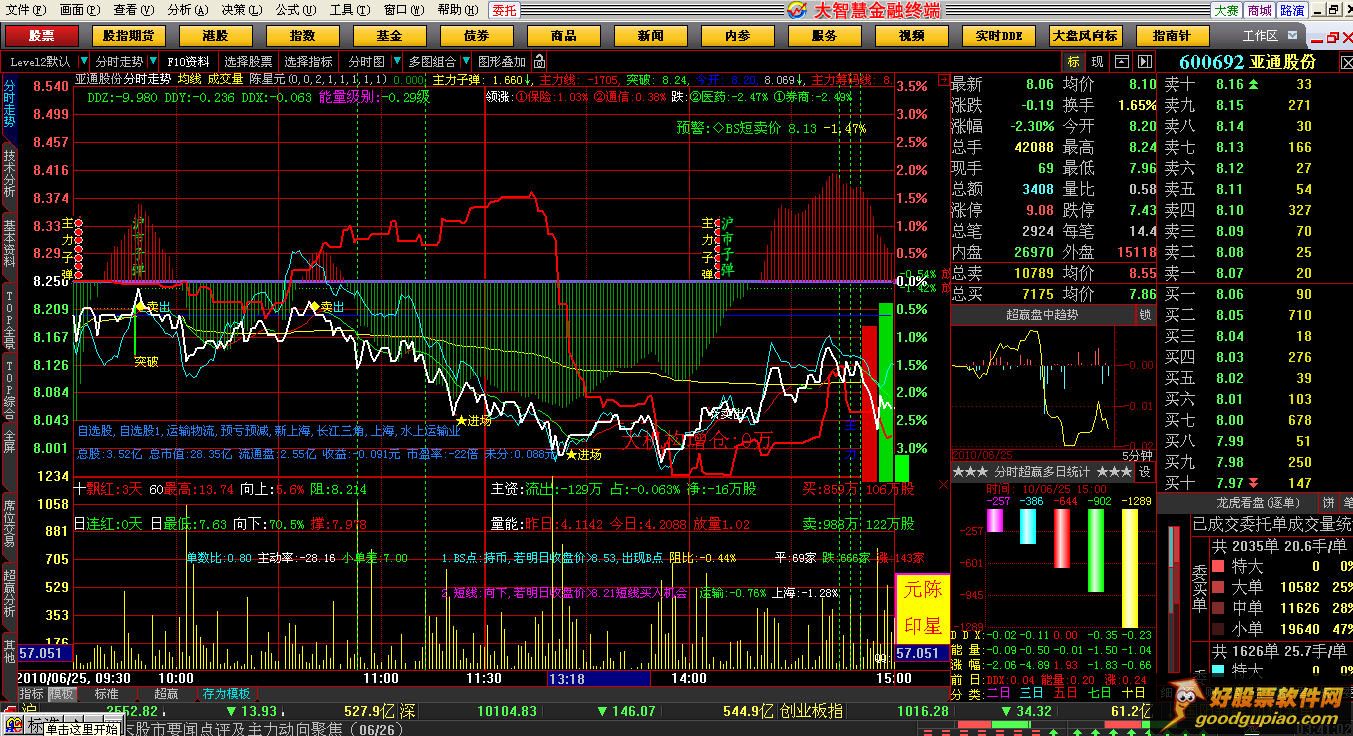The image size is (1353, 736).
Task: Open the 分时走势 toolbar dropdown arrow
Action: (152, 62)
